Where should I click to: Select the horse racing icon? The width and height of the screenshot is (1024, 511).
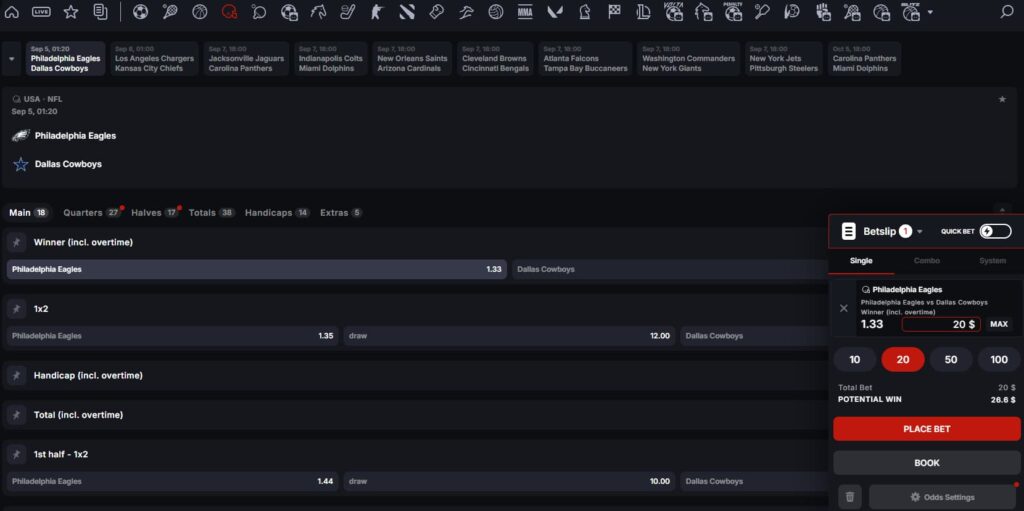click(318, 12)
